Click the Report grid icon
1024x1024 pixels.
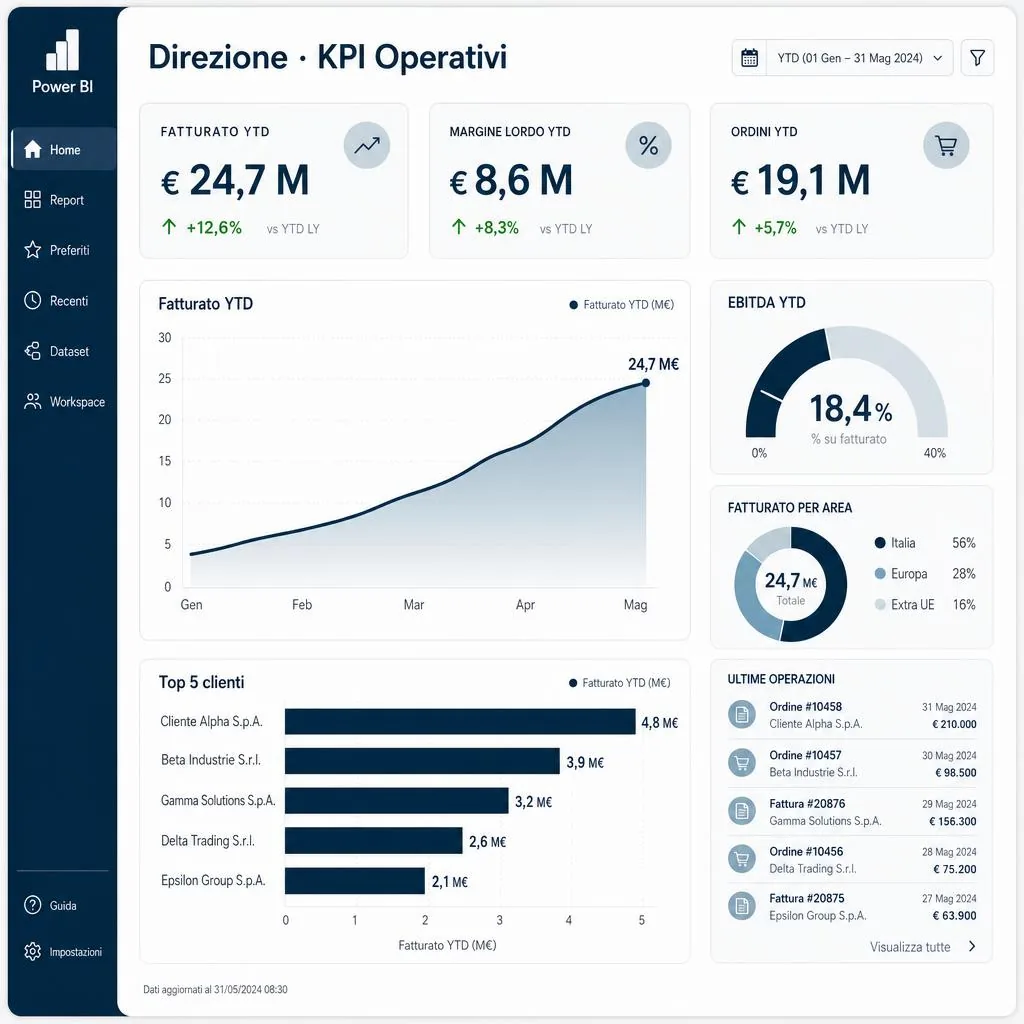click(x=33, y=200)
